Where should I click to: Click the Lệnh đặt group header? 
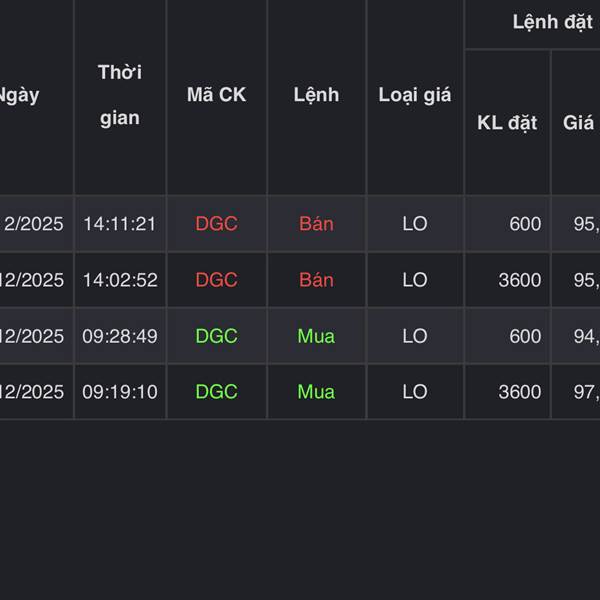[552, 22]
